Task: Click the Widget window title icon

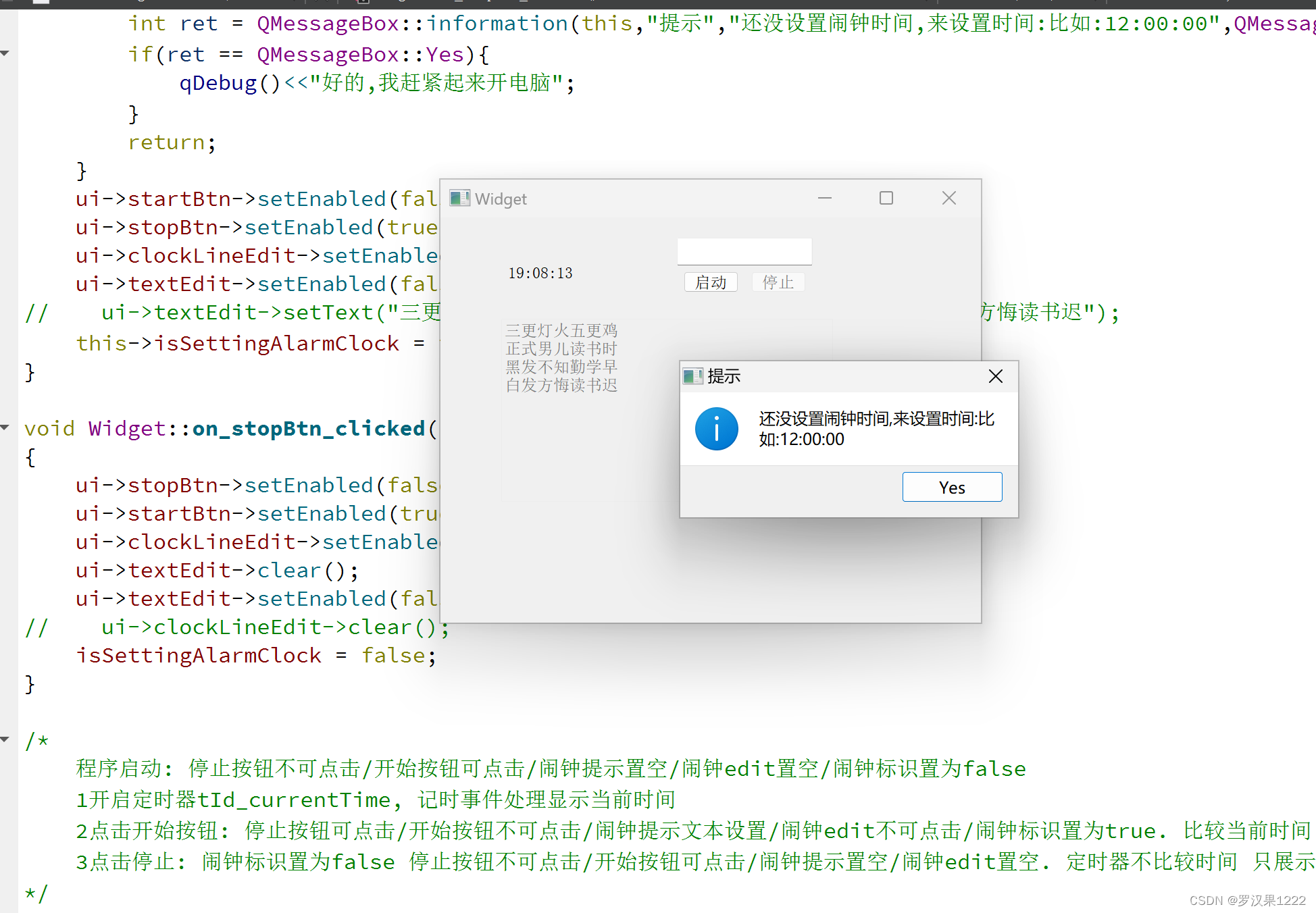Action: coord(459,199)
